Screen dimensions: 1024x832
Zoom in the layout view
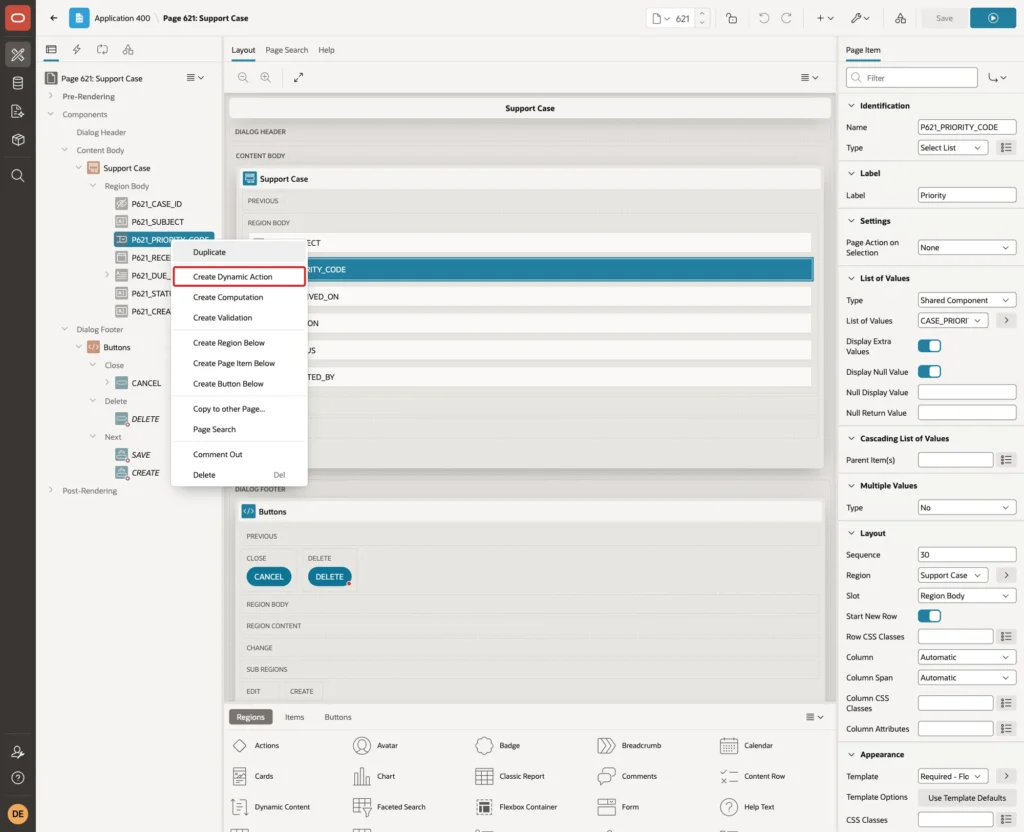coord(266,77)
